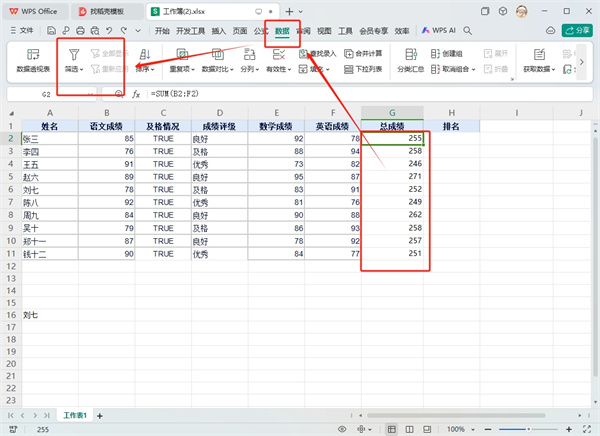The image size is (600, 436).
Task: Open Data Compare (数据对比) tool
Action: click(217, 60)
